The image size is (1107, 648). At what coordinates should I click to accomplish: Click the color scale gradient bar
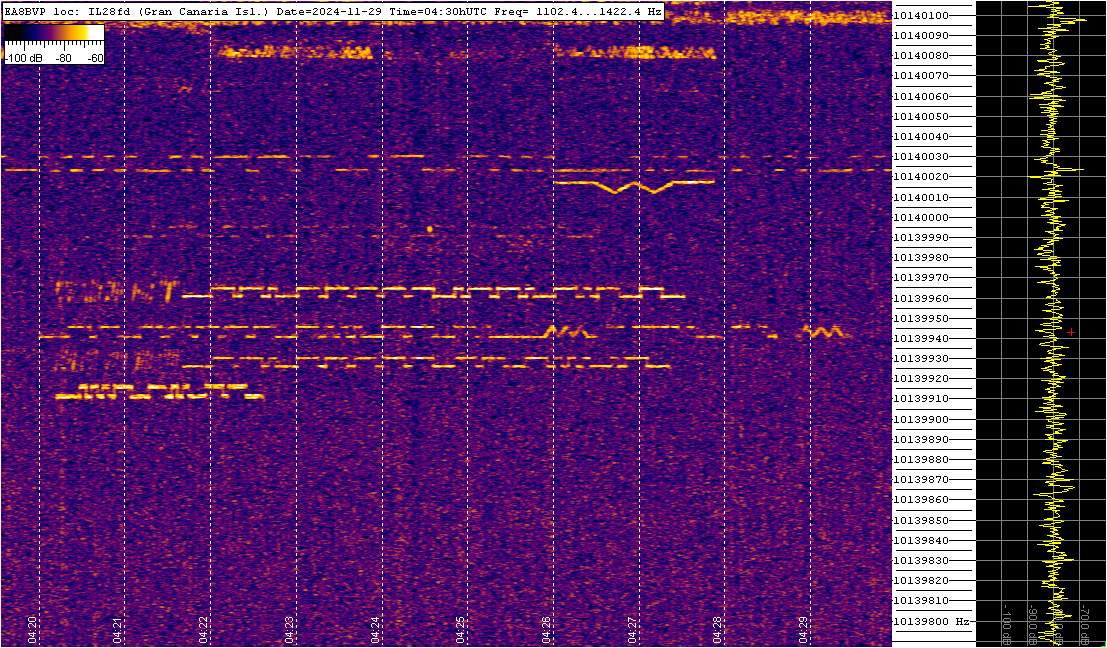[54, 32]
